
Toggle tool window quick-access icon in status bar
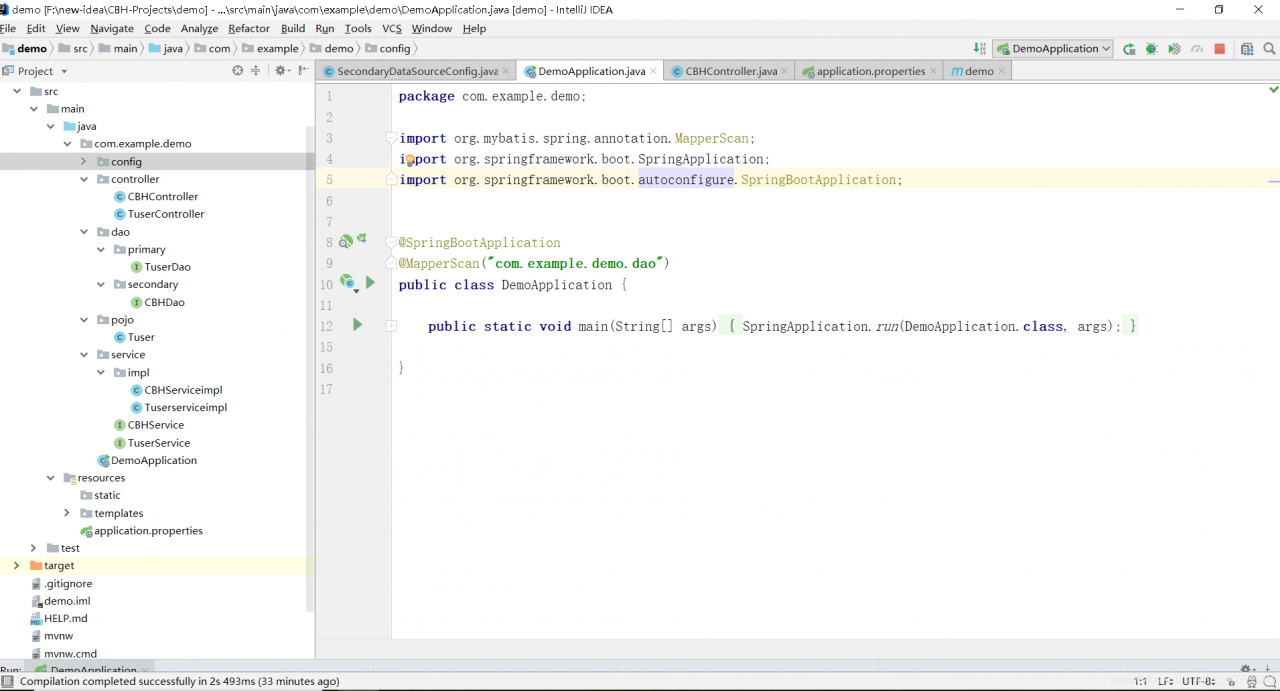click(7, 681)
